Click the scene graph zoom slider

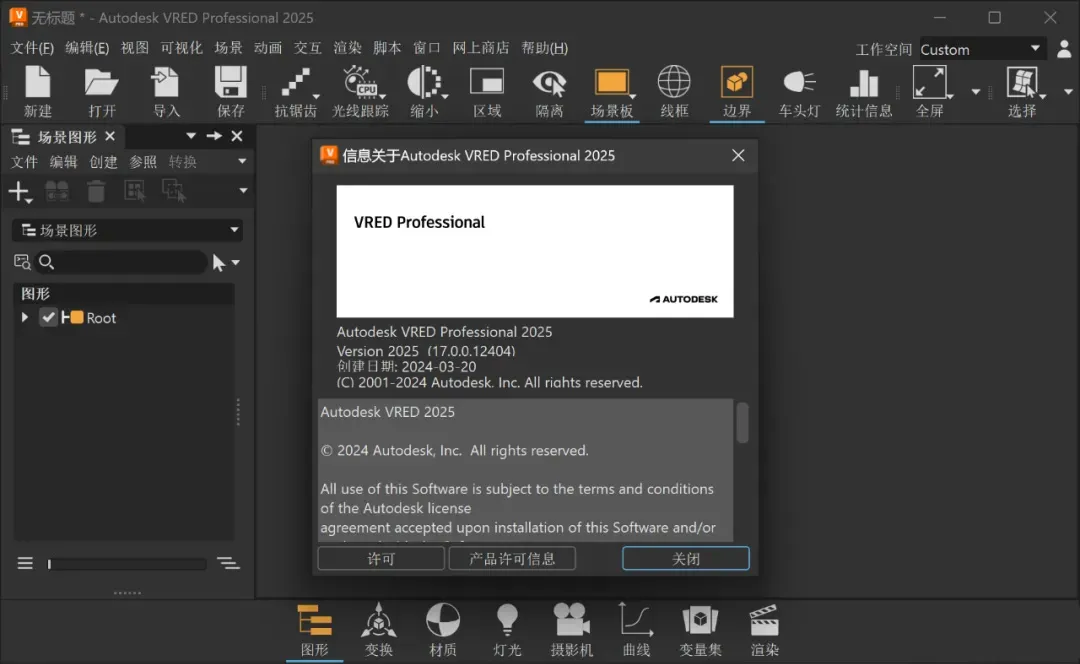click(127, 564)
